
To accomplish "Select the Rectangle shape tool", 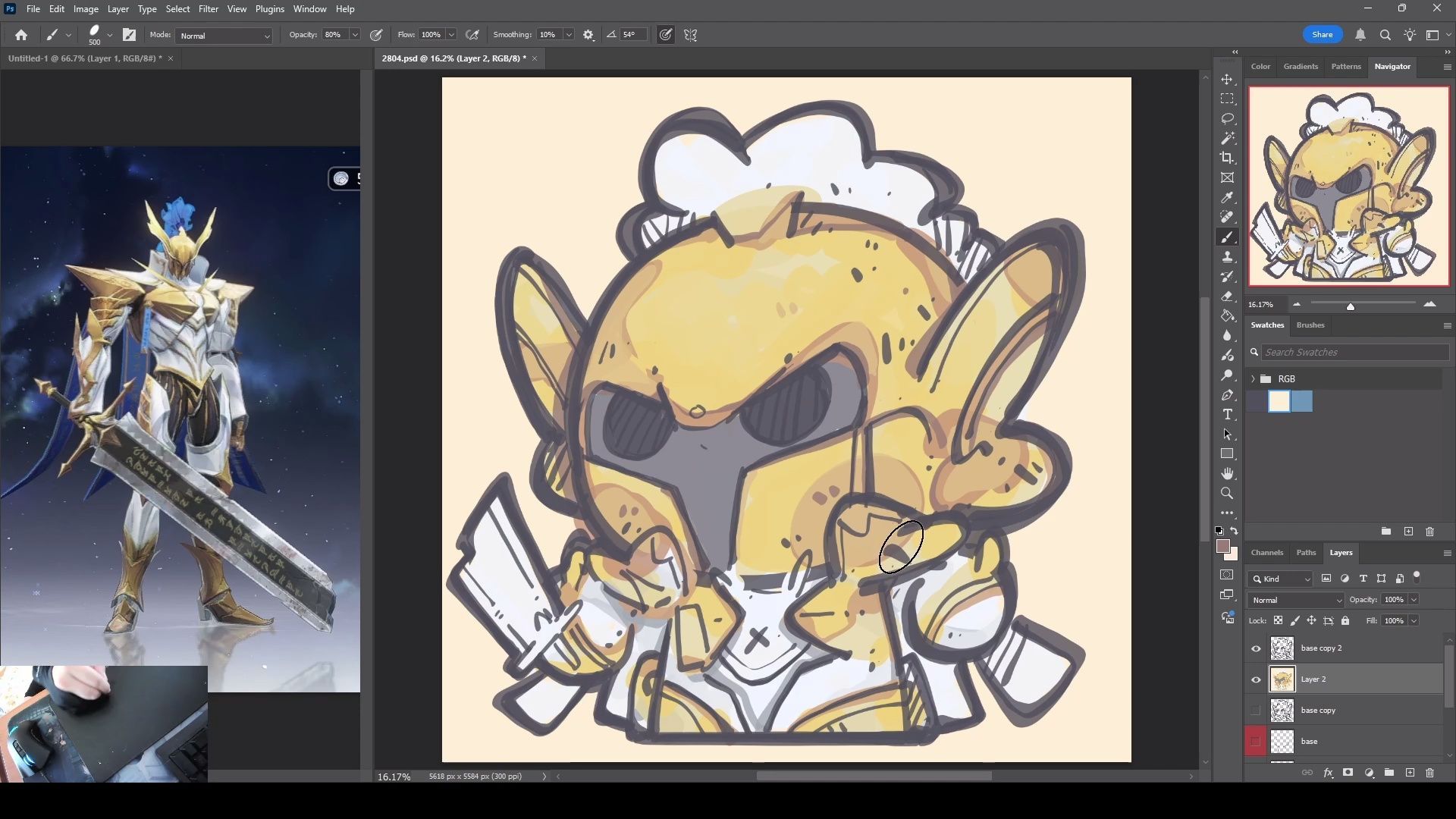I will (1227, 453).
